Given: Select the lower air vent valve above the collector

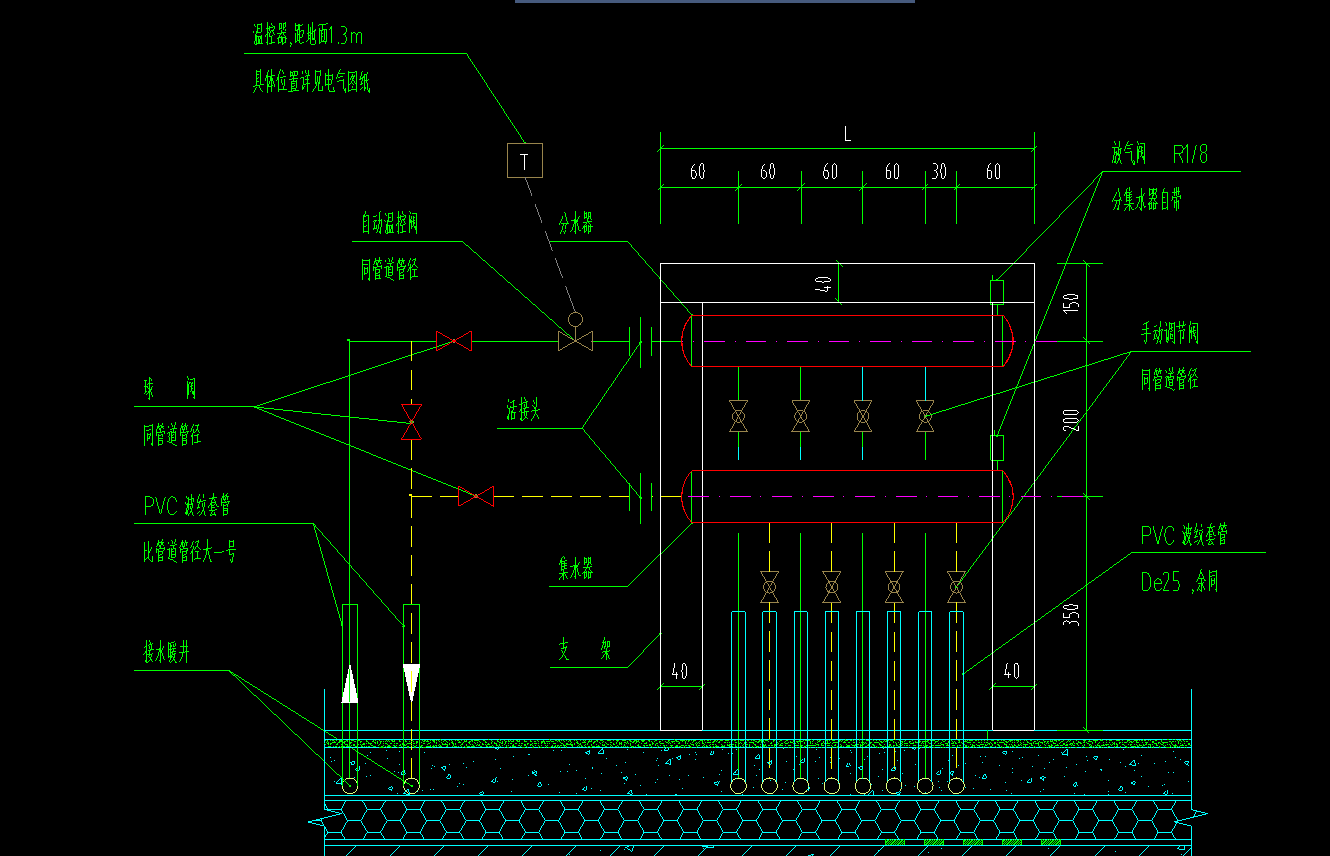Looking at the screenshot, I should coord(997,447).
